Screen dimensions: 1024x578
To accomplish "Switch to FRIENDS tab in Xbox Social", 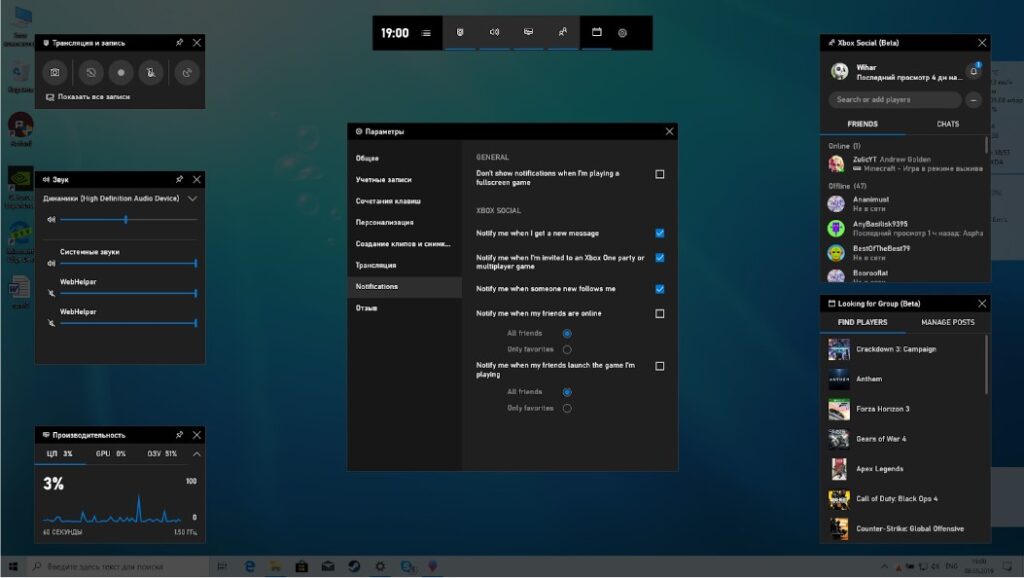I will [x=863, y=124].
